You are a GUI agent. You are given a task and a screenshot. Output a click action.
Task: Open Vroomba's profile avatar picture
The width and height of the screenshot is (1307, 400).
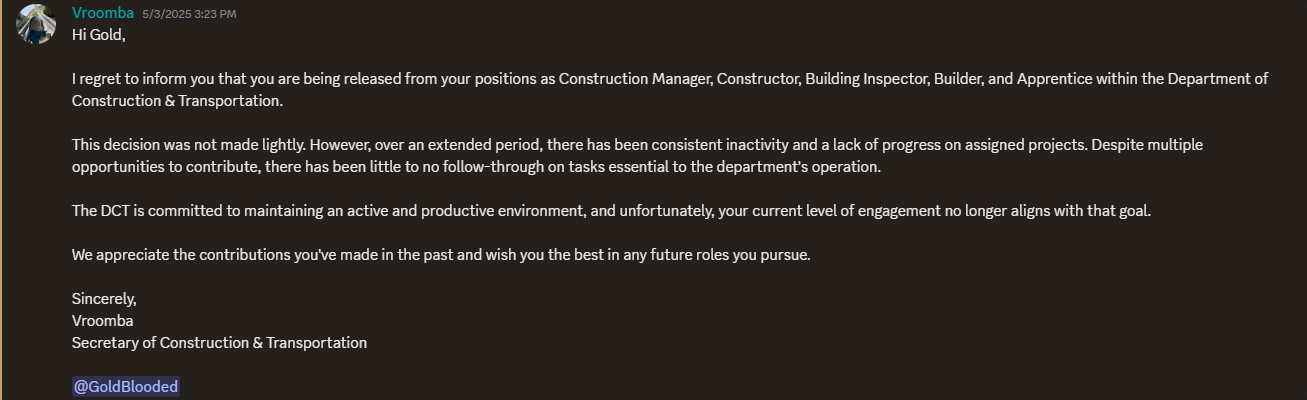(36, 24)
